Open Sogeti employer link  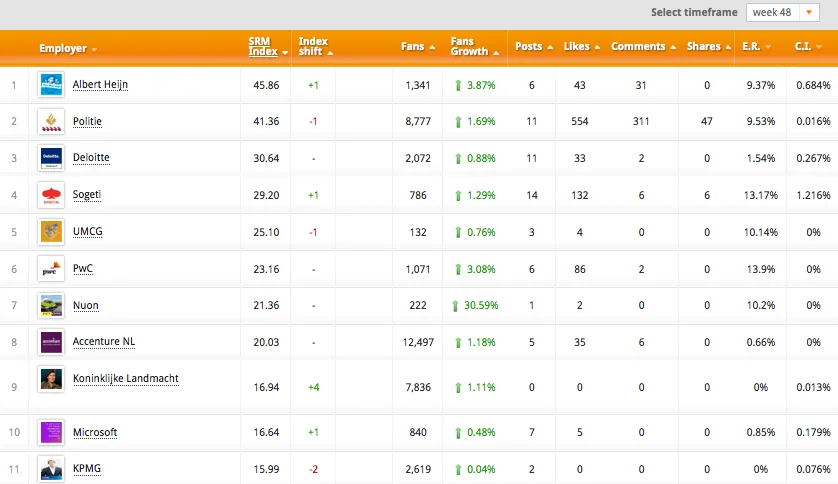click(x=87, y=194)
